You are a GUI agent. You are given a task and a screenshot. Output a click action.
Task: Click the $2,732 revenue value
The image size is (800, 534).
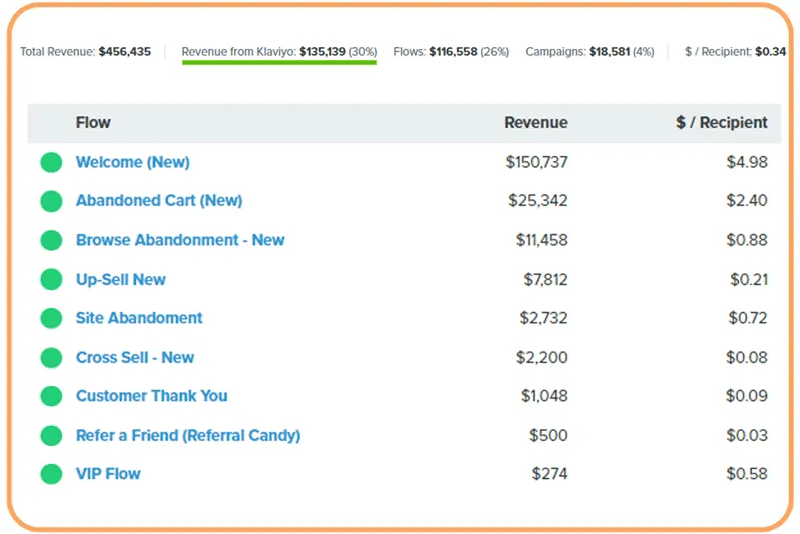point(543,318)
